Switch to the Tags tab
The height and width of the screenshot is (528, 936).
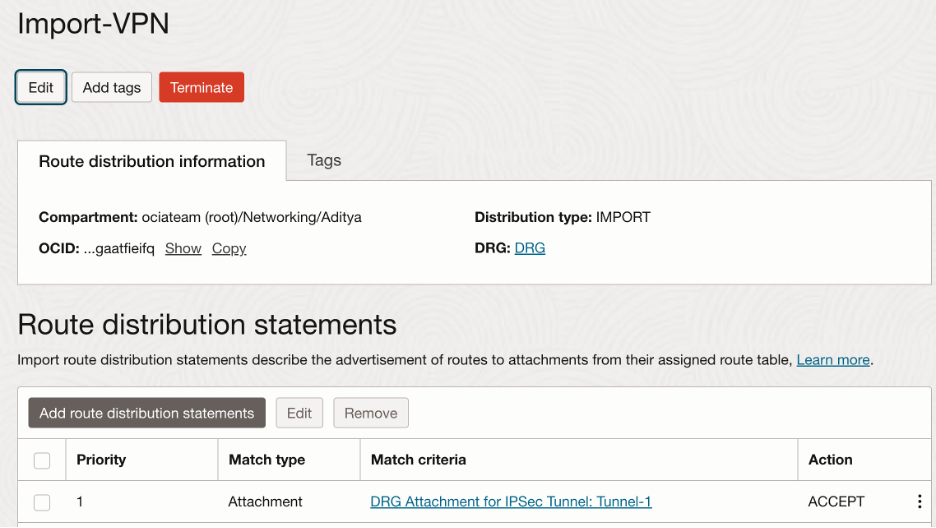point(324,160)
